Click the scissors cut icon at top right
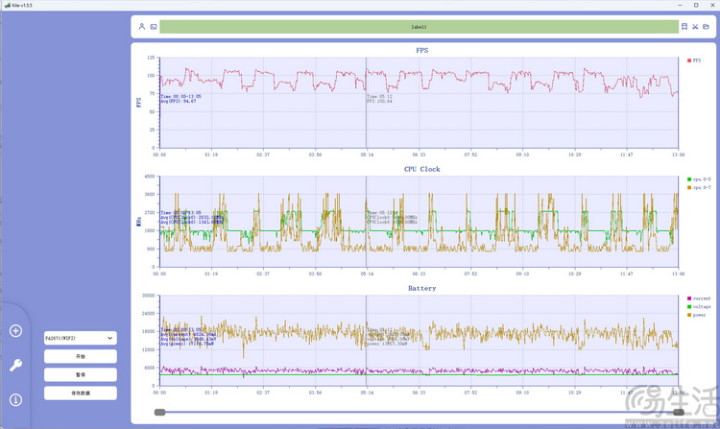Image resolution: width=720 pixels, height=429 pixels. point(695,27)
